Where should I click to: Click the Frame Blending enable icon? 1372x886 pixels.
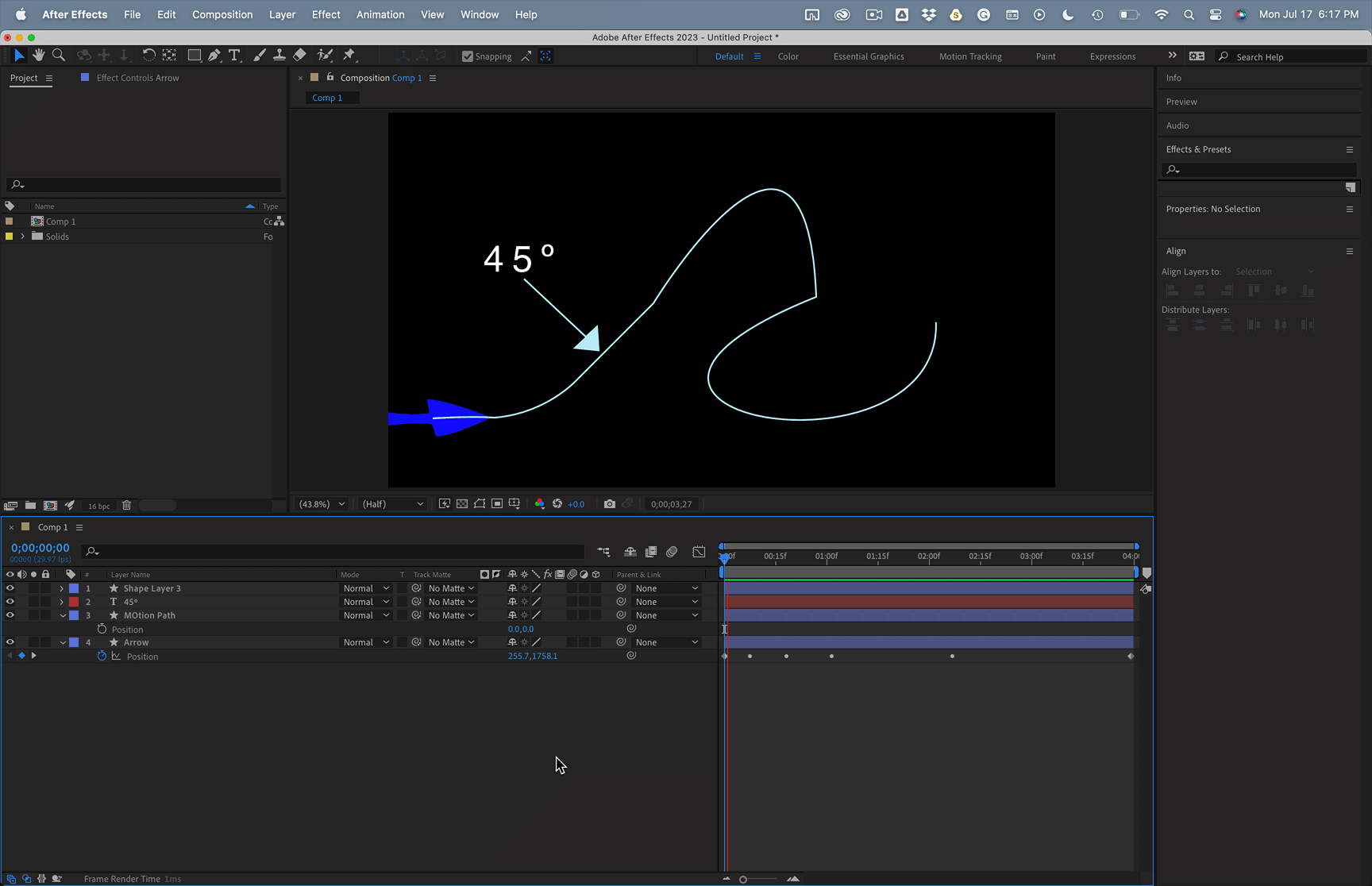tap(651, 552)
